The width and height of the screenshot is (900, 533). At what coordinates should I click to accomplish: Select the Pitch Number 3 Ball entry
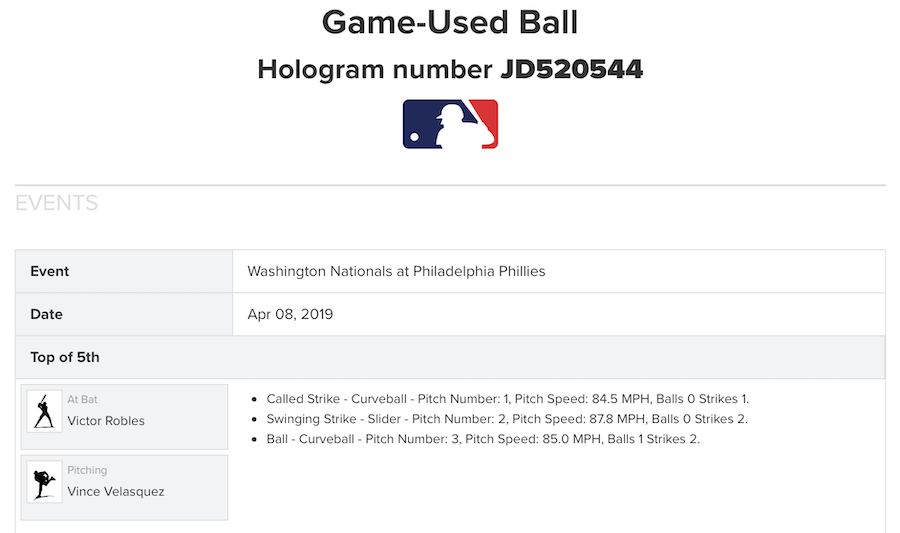coord(483,439)
